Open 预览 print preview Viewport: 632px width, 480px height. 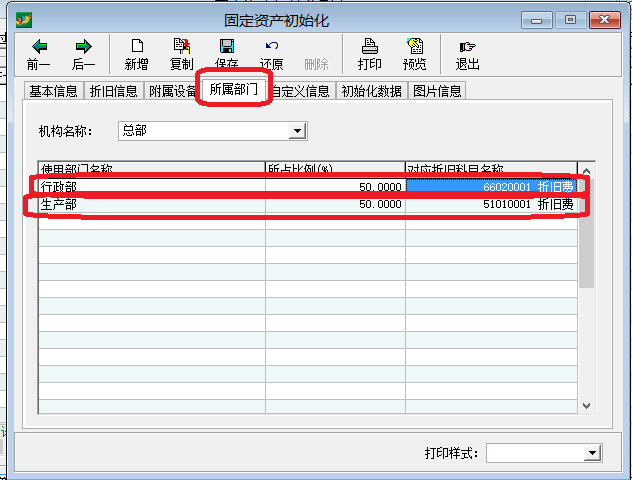[414, 54]
